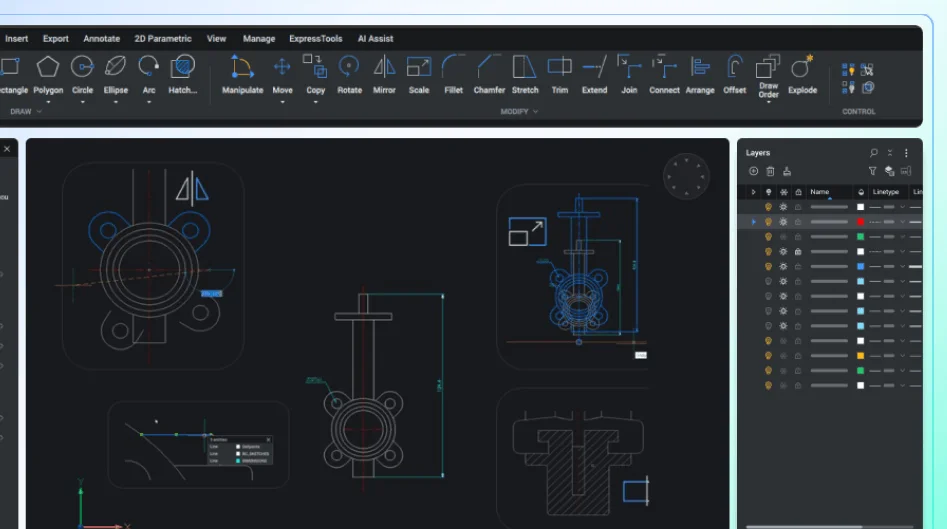Click the Mirror tool icon
The image size is (947, 529).
coord(384,67)
